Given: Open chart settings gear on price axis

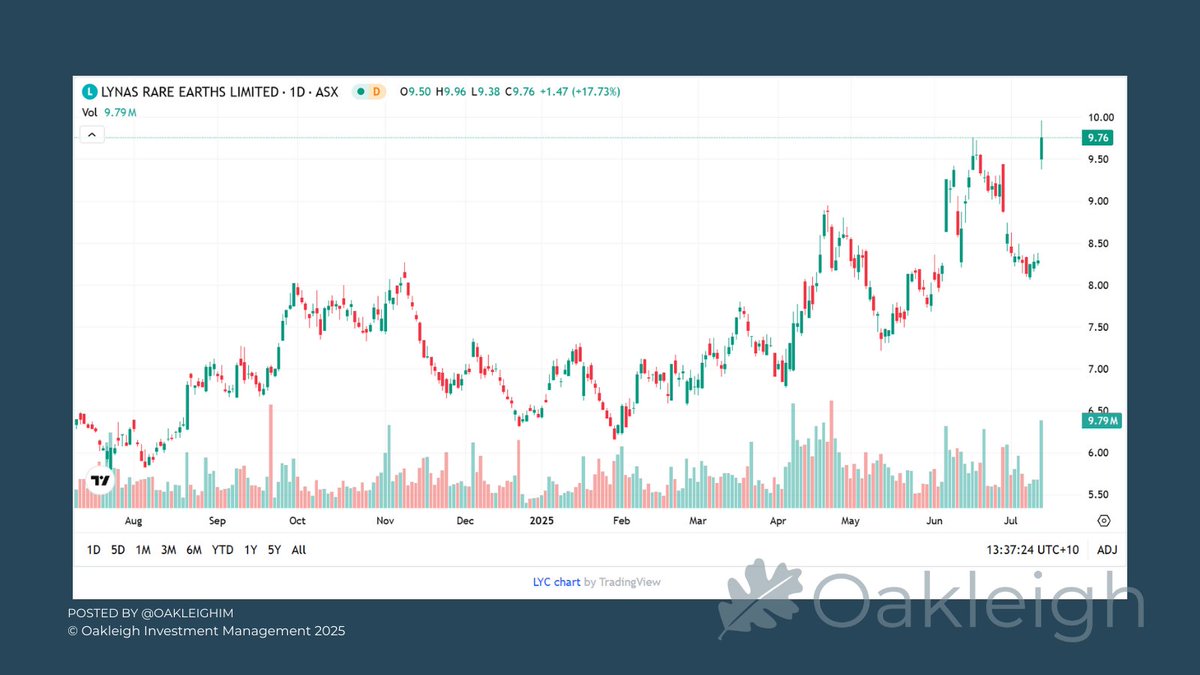Looking at the screenshot, I should coord(1104,521).
